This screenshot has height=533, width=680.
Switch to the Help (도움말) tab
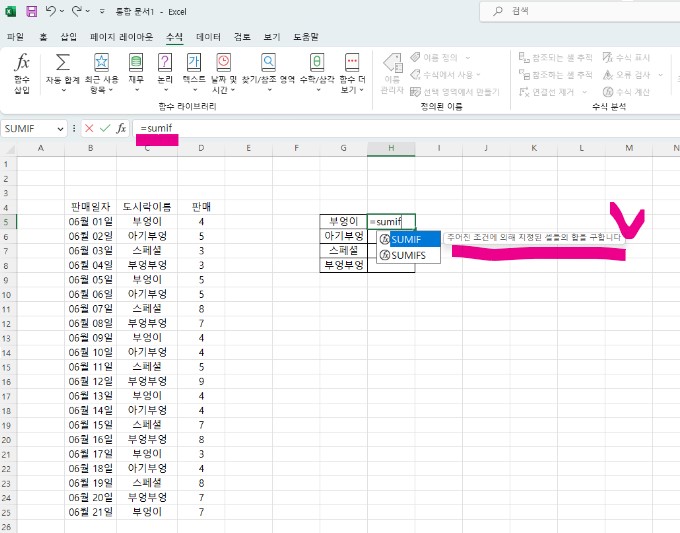pos(306,37)
